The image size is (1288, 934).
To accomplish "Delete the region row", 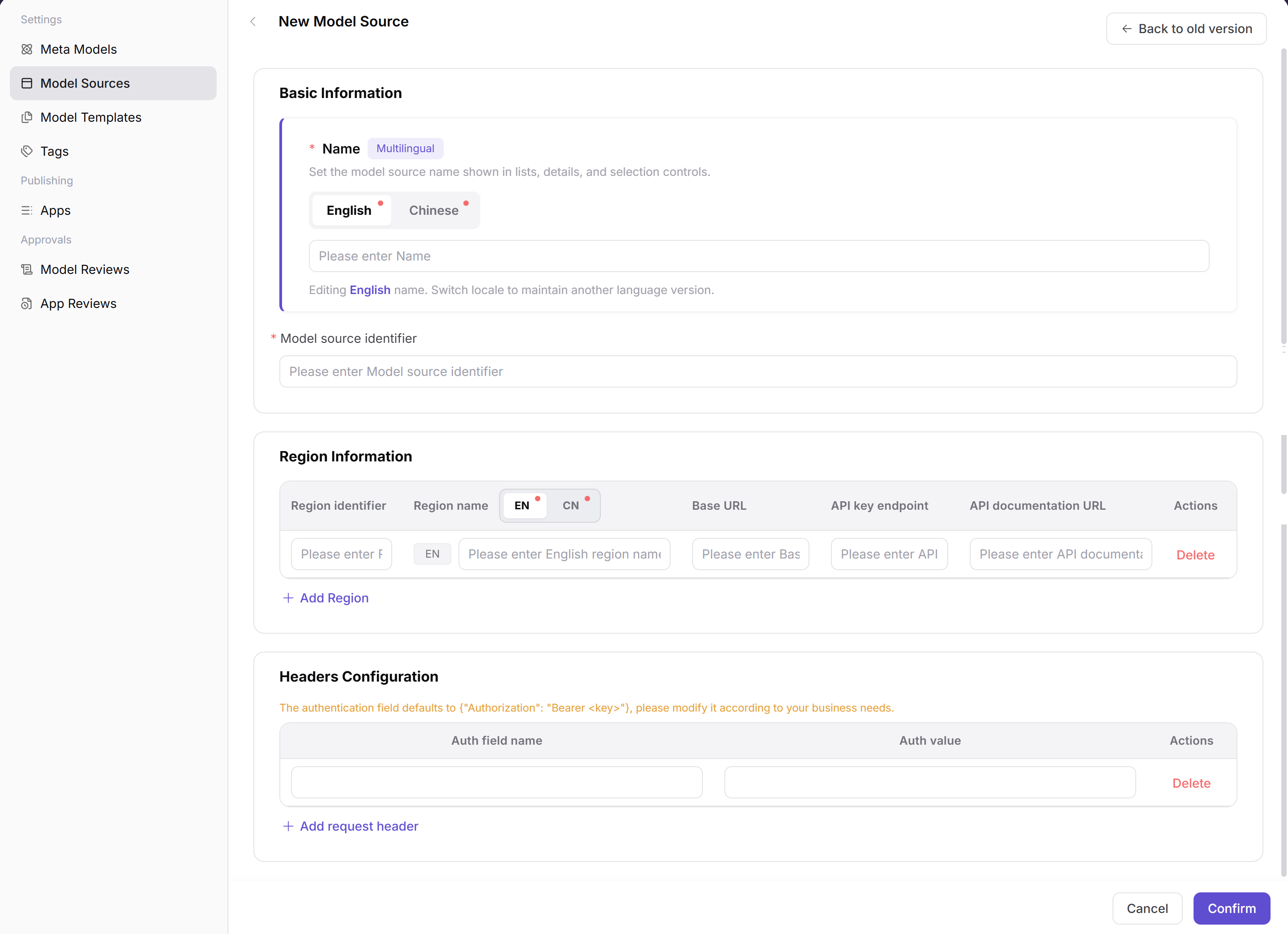I will coord(1195,555).
